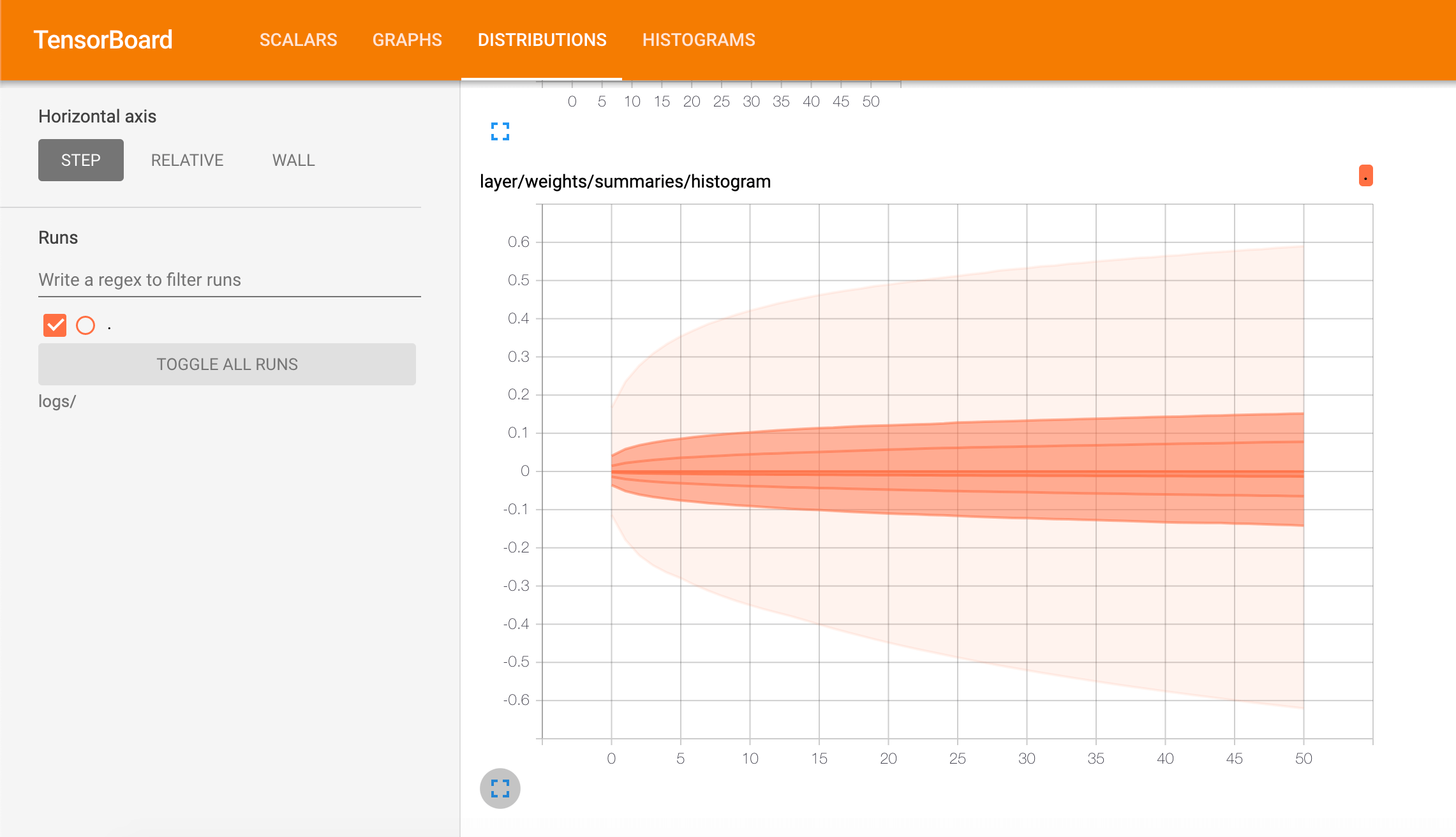Set horizontal axis to STEP
1456x837 pixels.
tap(81, 160)
